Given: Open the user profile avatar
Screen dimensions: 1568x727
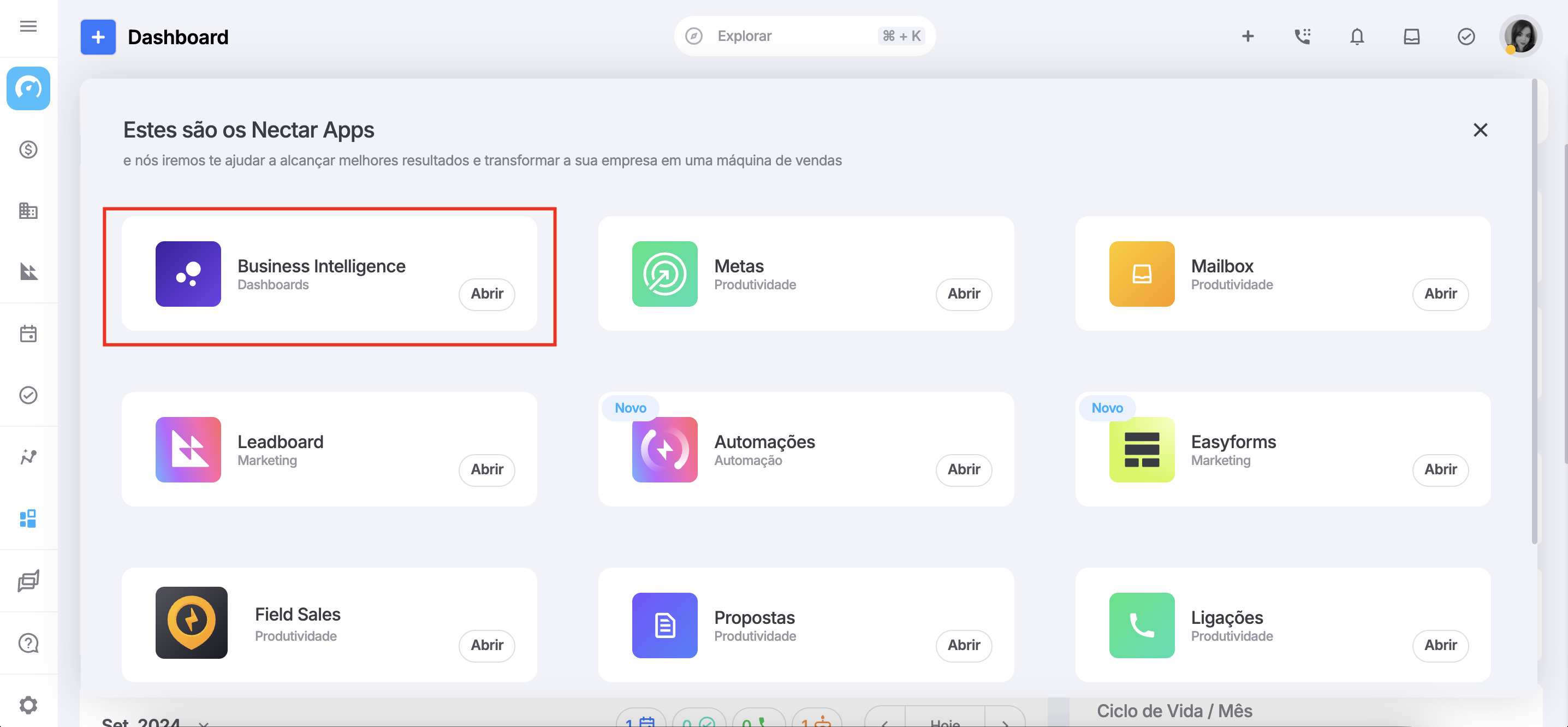Looking at the screenshot, I should [1521, 37].
